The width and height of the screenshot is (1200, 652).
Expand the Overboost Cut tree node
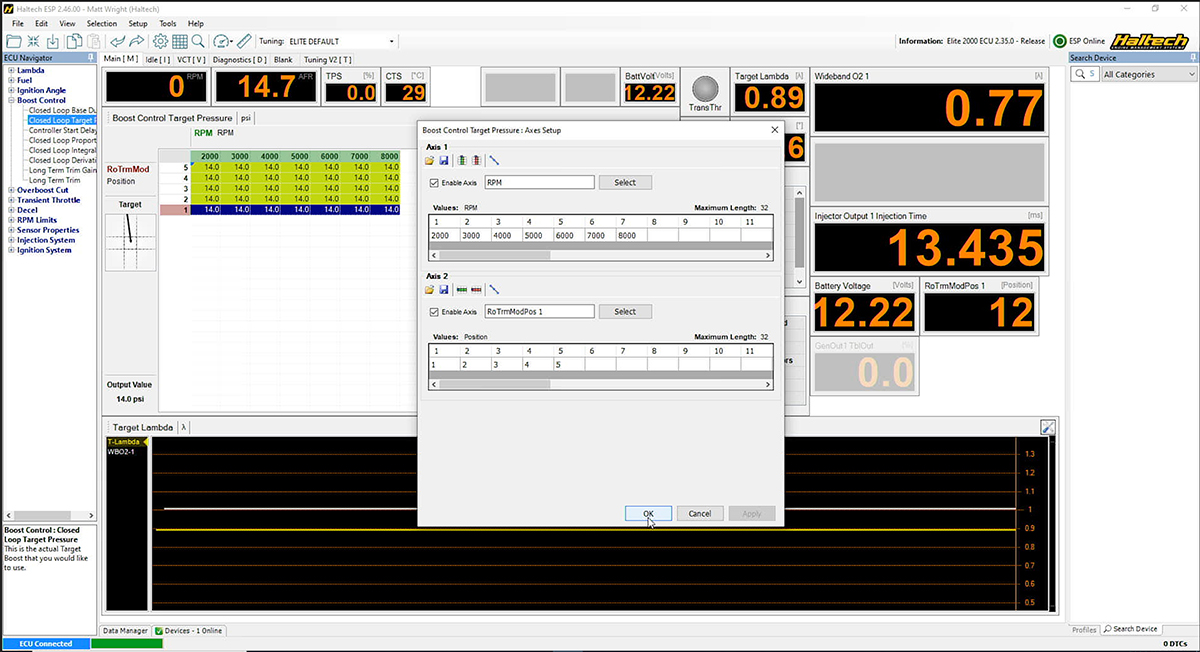(x=11, y=190)
